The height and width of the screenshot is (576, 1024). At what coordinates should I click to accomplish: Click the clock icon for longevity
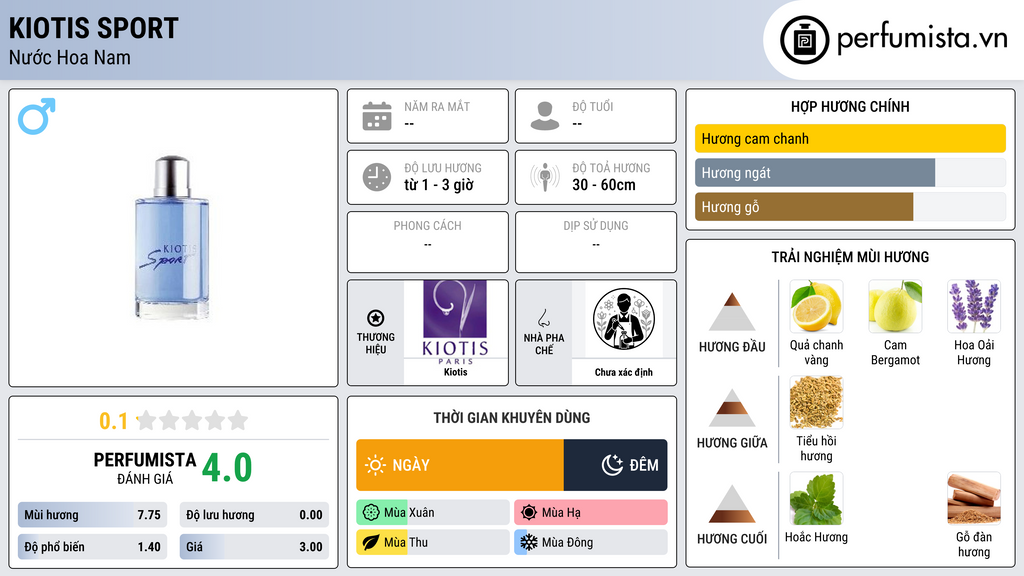pyautogui.click(x=377, y=177)
